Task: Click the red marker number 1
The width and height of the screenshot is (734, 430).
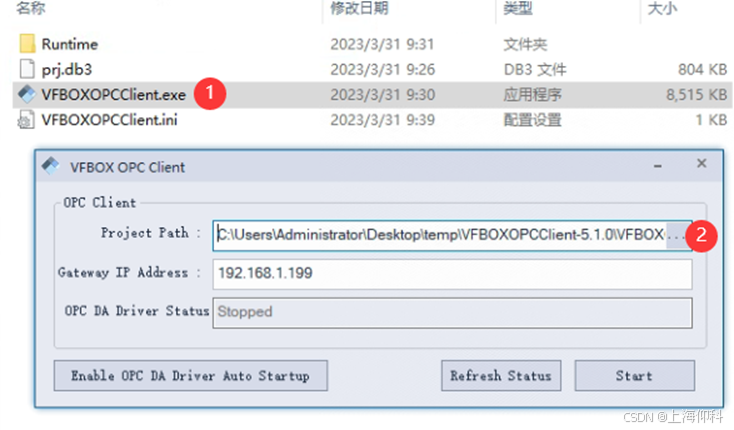Action: pyautogui.click(x=209, y=94)
